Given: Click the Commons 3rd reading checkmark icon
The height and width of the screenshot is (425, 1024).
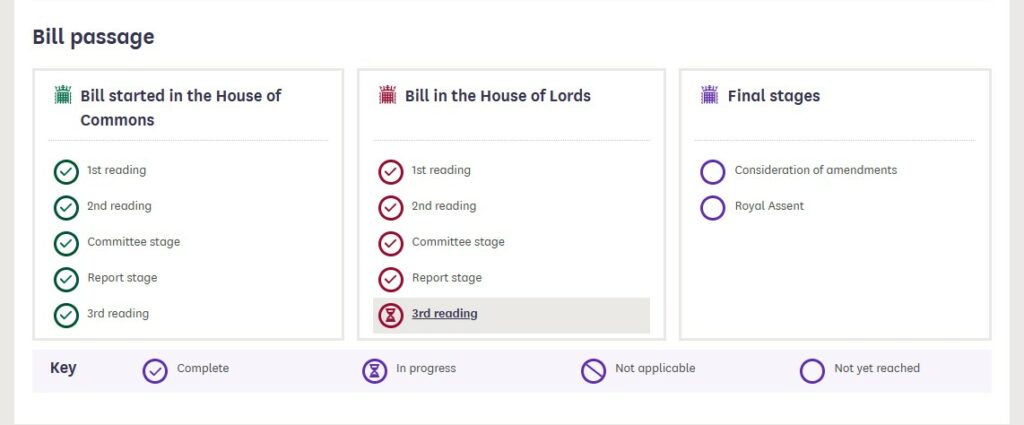Looking at the screenshot, I should (x=66, y=316).
